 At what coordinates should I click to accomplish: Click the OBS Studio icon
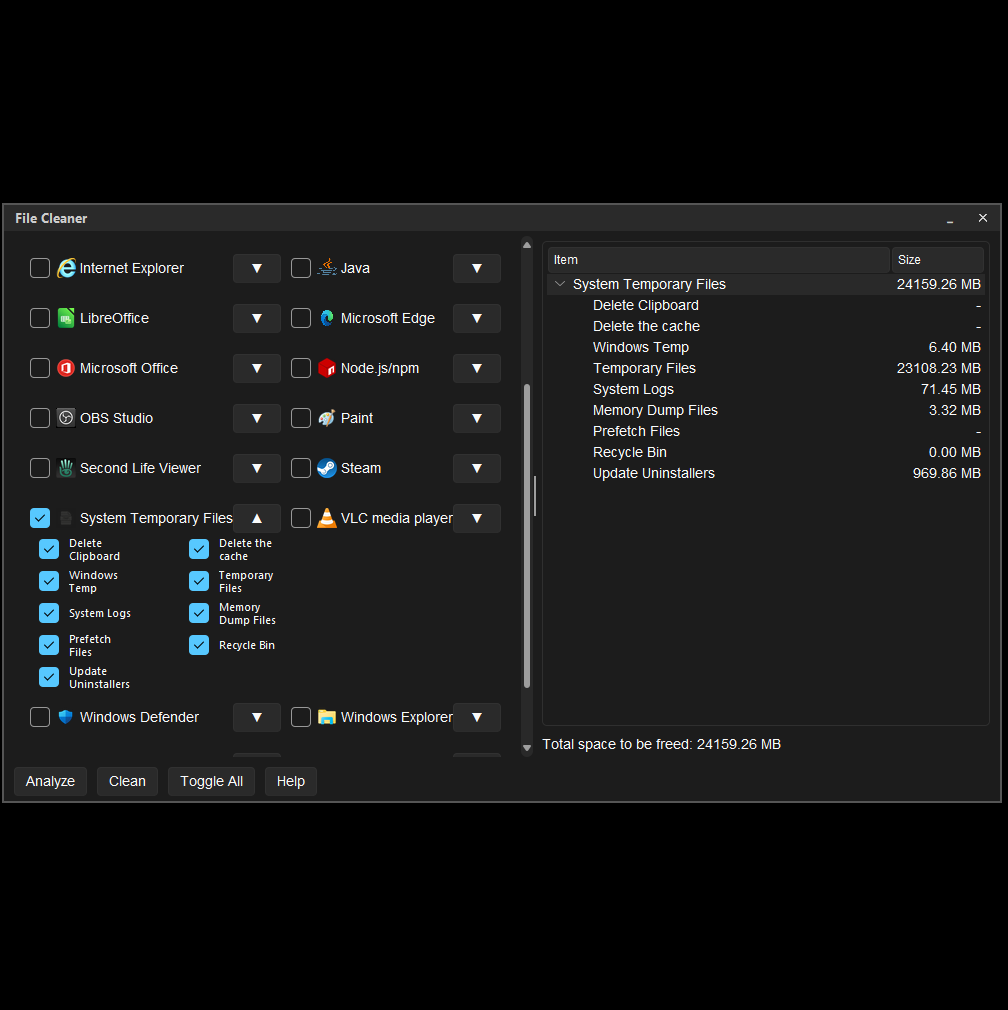tap(66, 418)
